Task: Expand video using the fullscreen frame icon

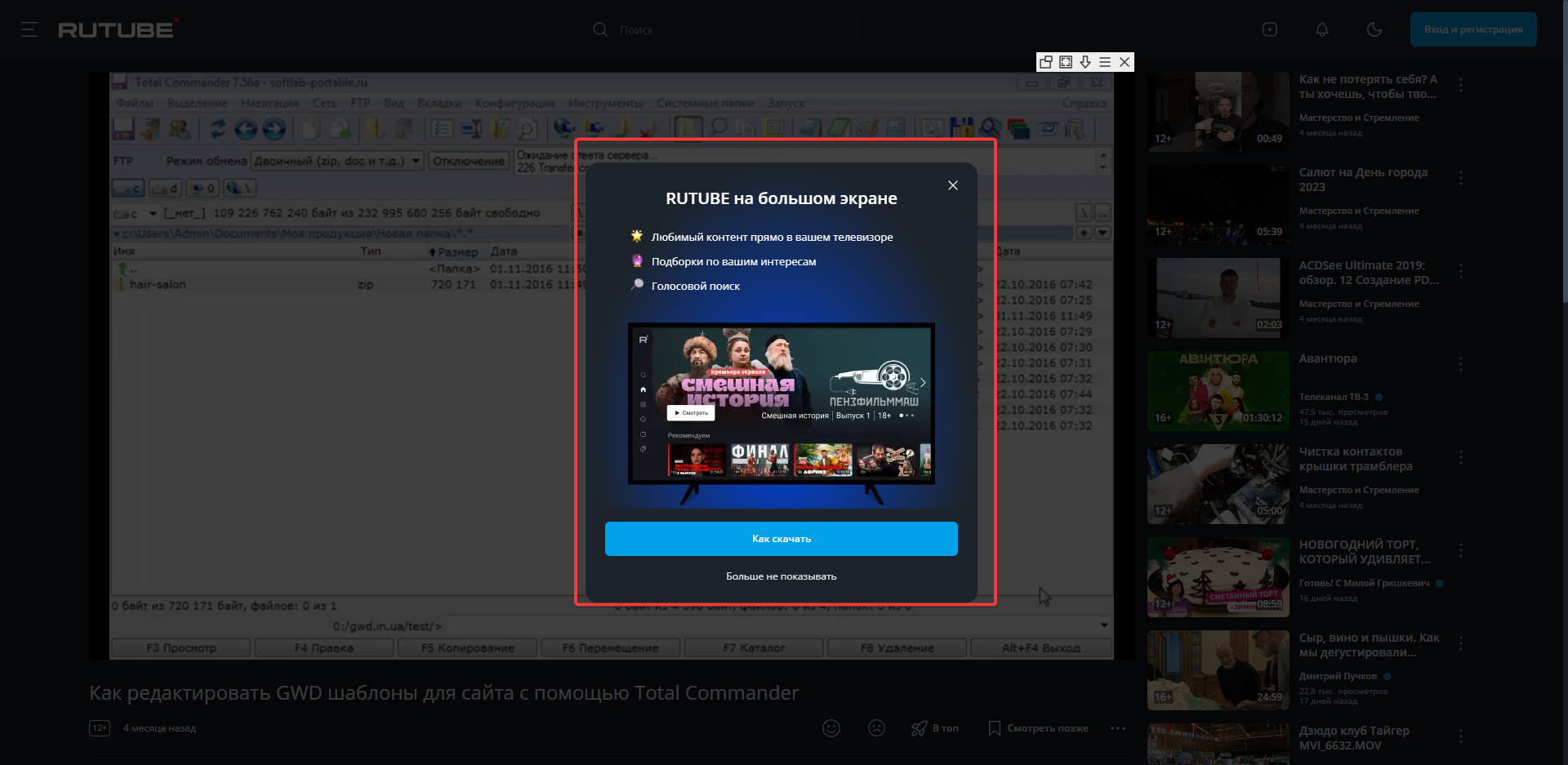Action: (x=1065, y=62)
